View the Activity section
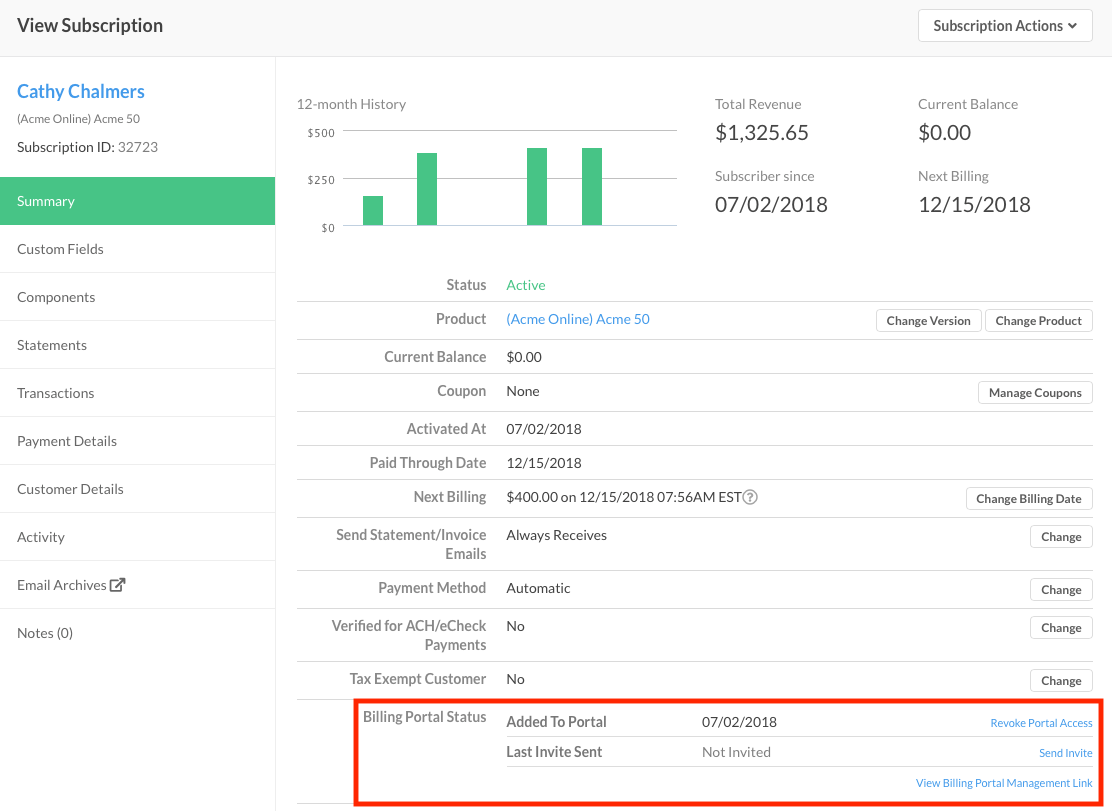 point(41,536)
